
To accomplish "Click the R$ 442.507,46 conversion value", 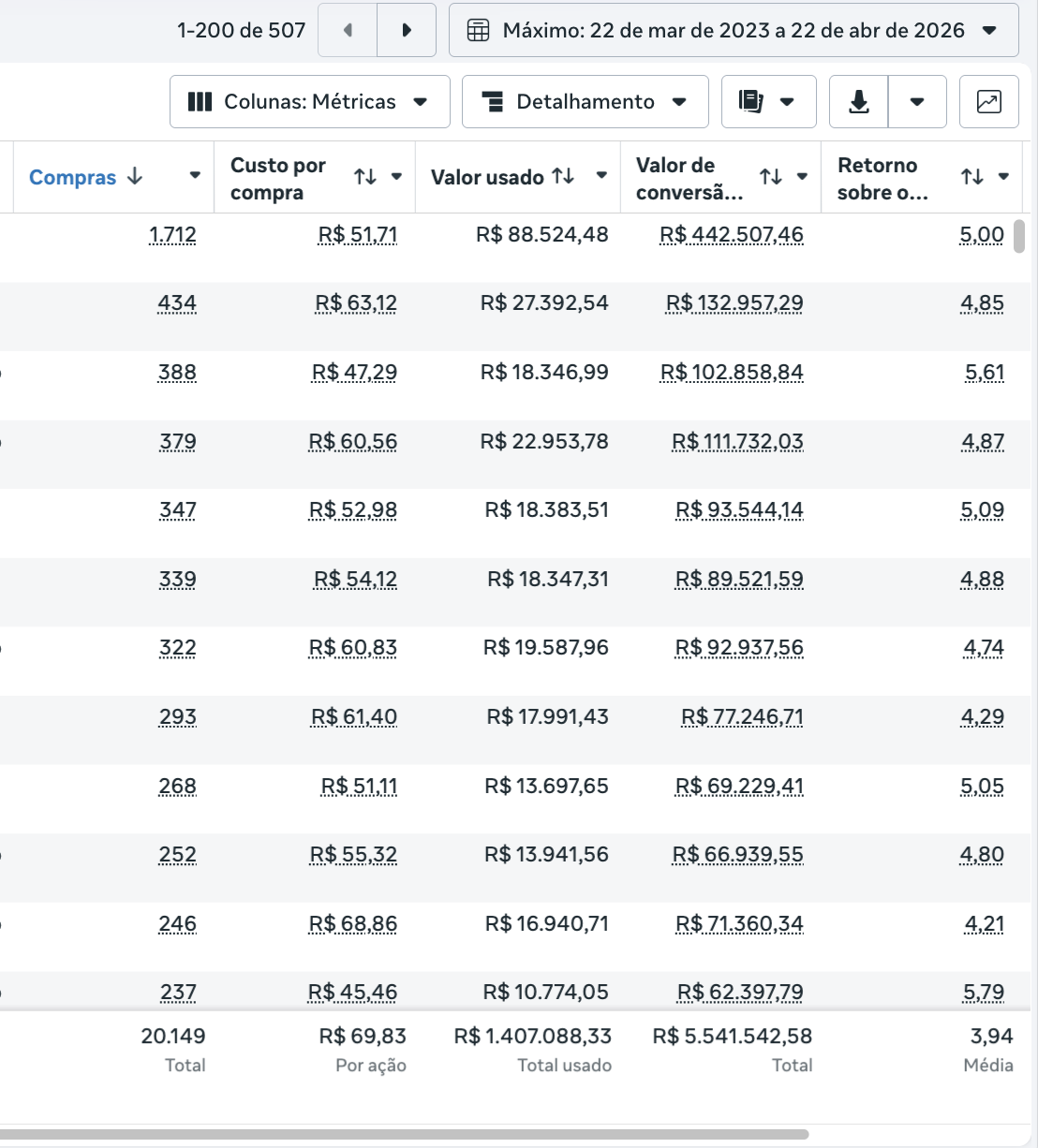I will (x=732, y=234).
